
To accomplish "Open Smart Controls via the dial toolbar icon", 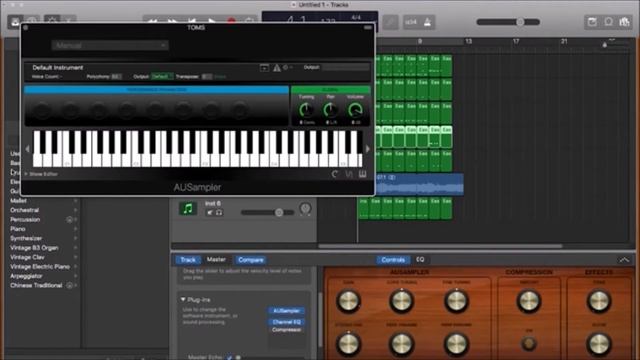I will coord(52,20).
